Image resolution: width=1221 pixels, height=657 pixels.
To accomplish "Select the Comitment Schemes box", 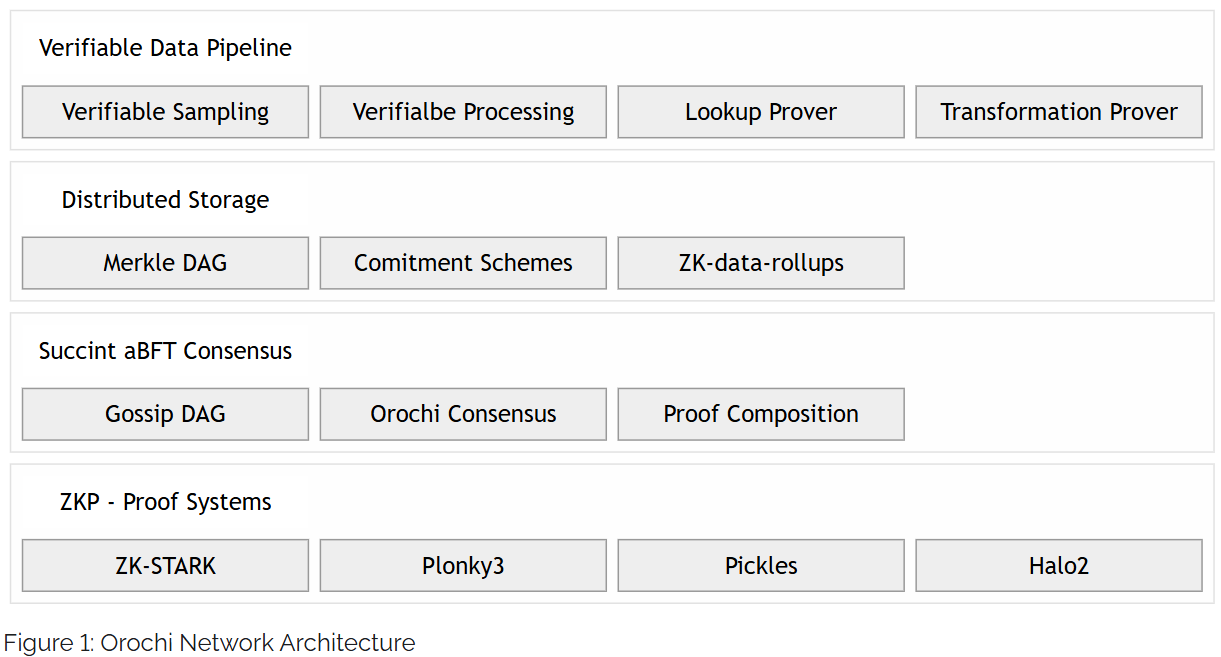I will pyautogui.click(x=463, y=263).
